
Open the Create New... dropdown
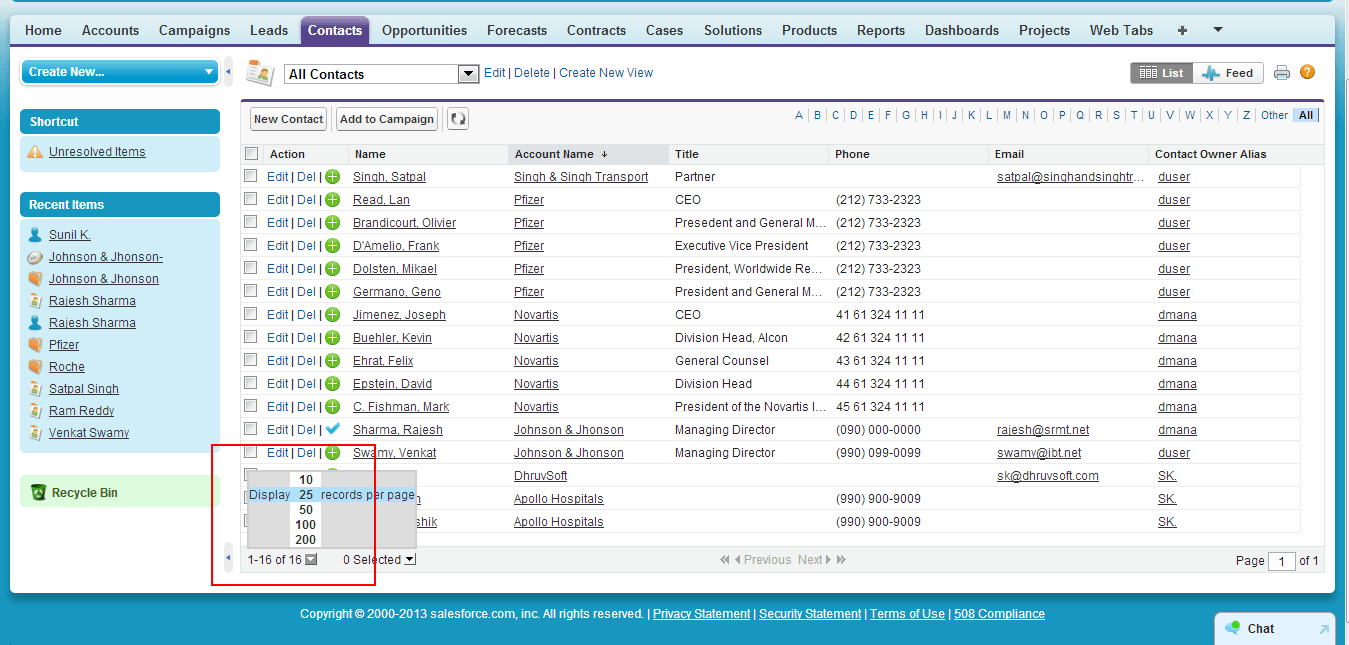click(120, 72)
